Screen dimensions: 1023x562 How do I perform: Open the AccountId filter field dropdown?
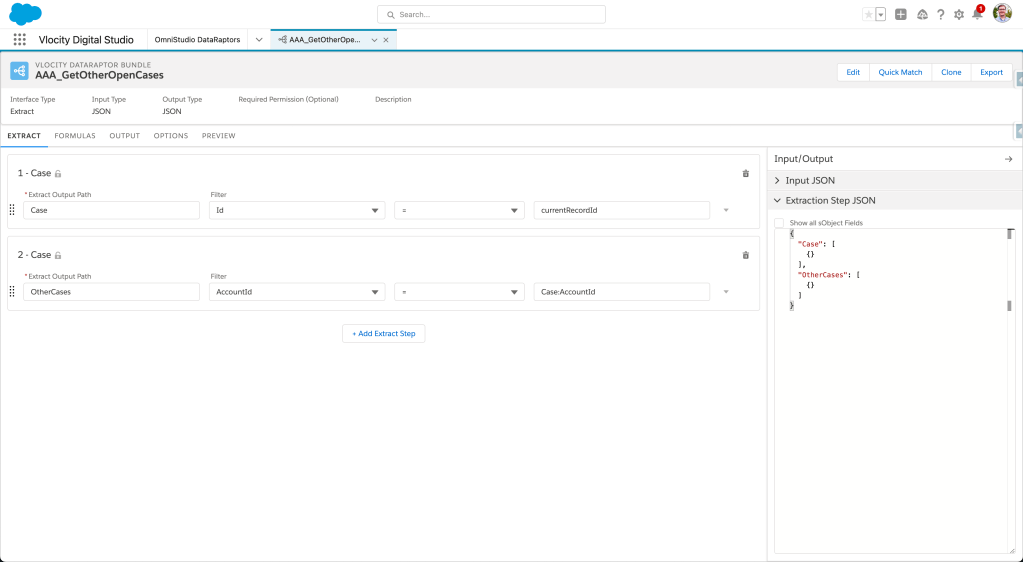click(x=297, y=292)
